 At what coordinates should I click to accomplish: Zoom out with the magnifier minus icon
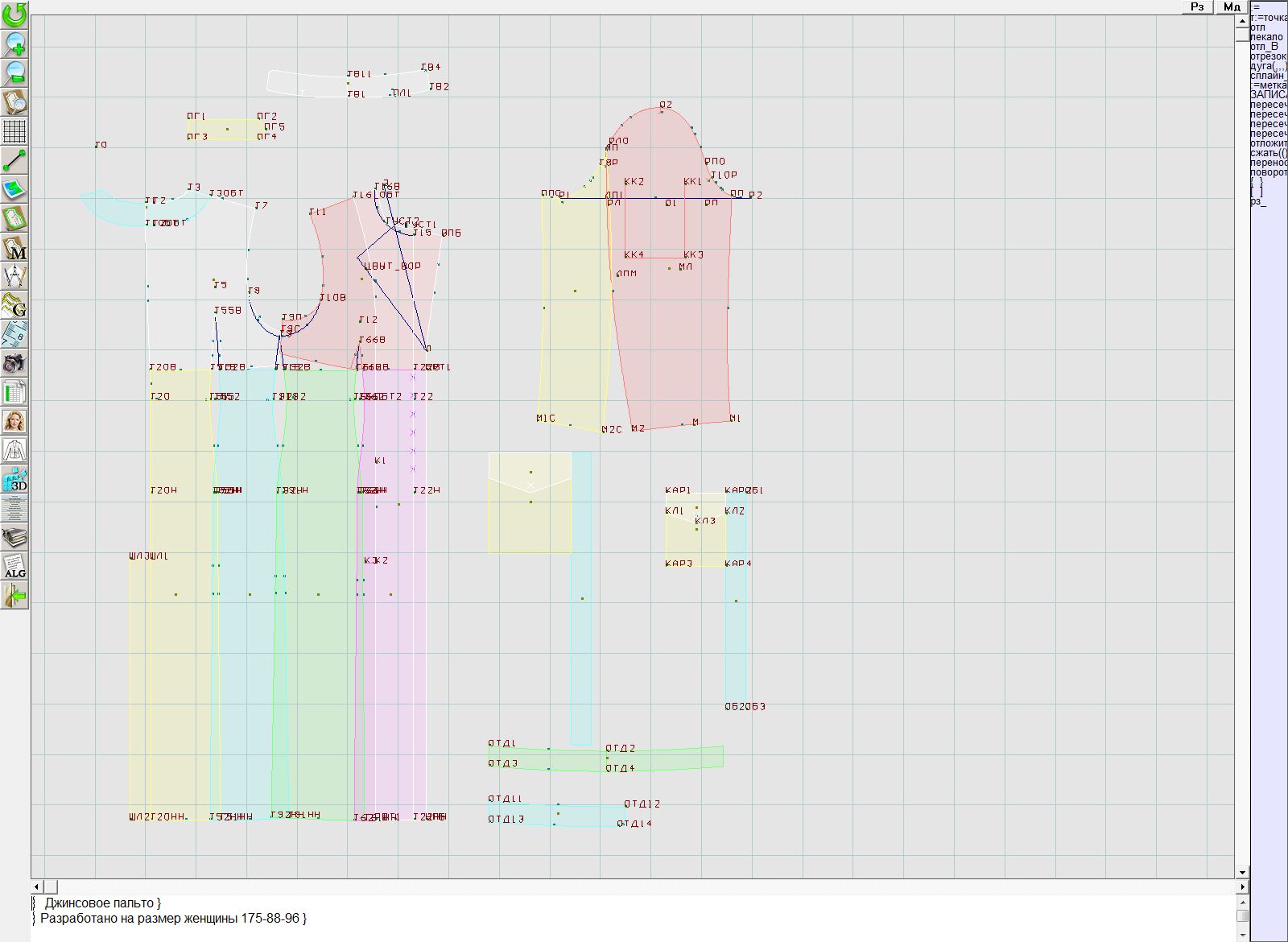click(x=14, y=72)
